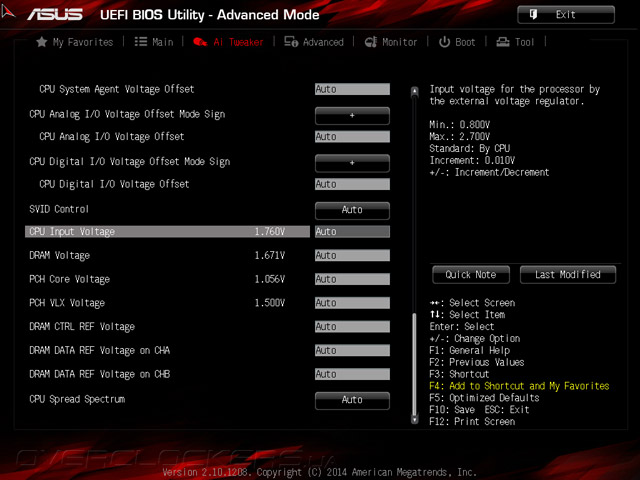Select the PCH Core Voltage label
Viewport: 640px width, 480px height.
69,279
